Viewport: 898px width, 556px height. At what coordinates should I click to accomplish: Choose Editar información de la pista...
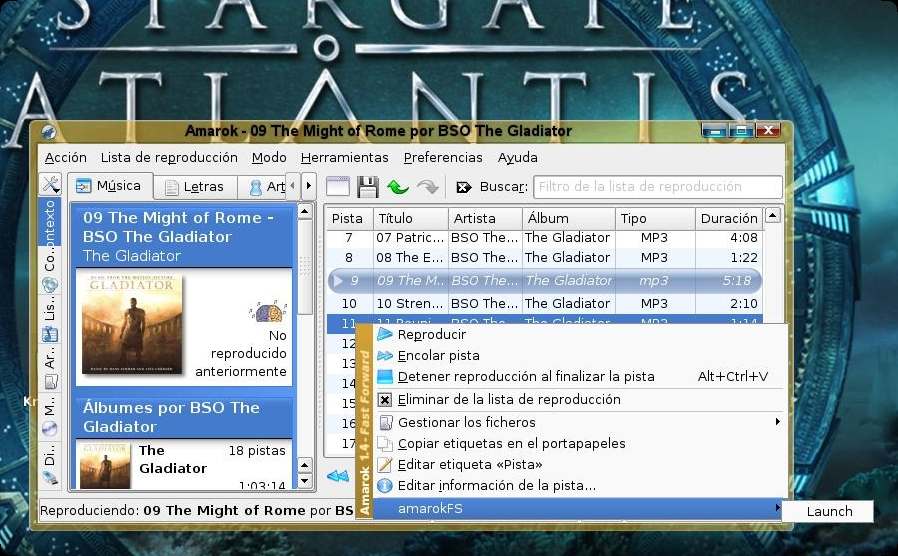pos(578,486)
